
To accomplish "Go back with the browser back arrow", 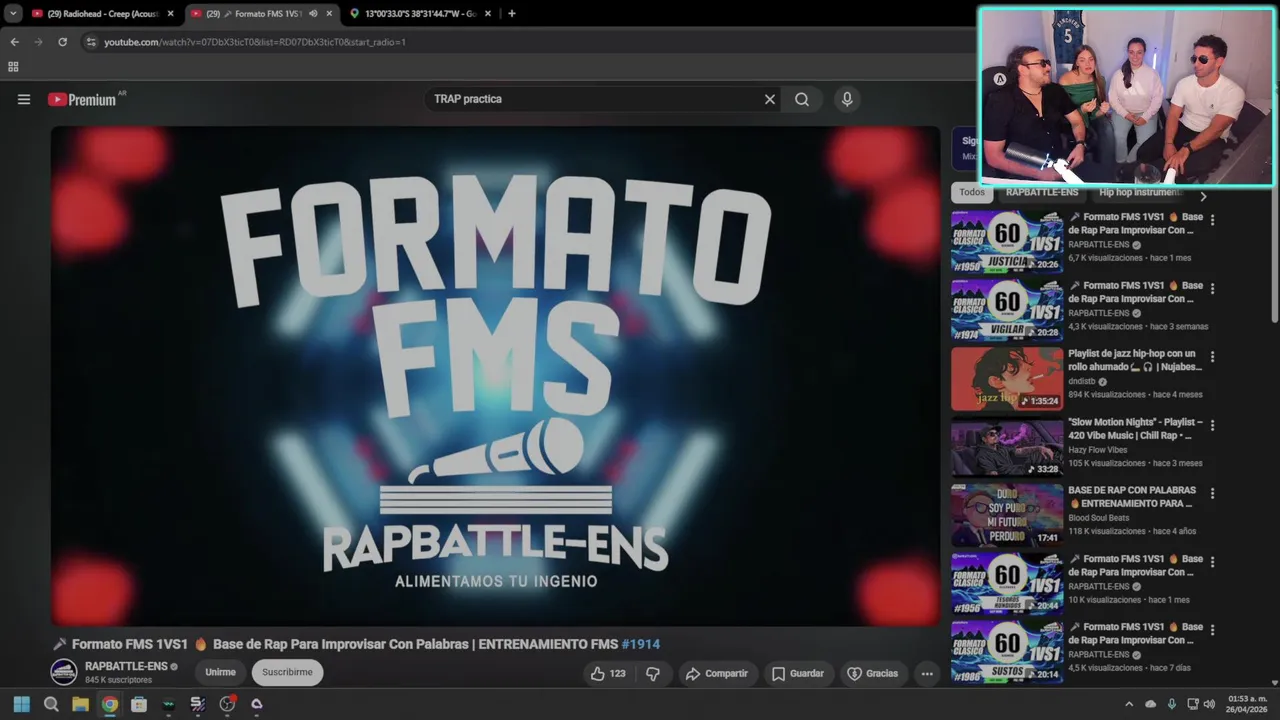I will pos(14,42).
